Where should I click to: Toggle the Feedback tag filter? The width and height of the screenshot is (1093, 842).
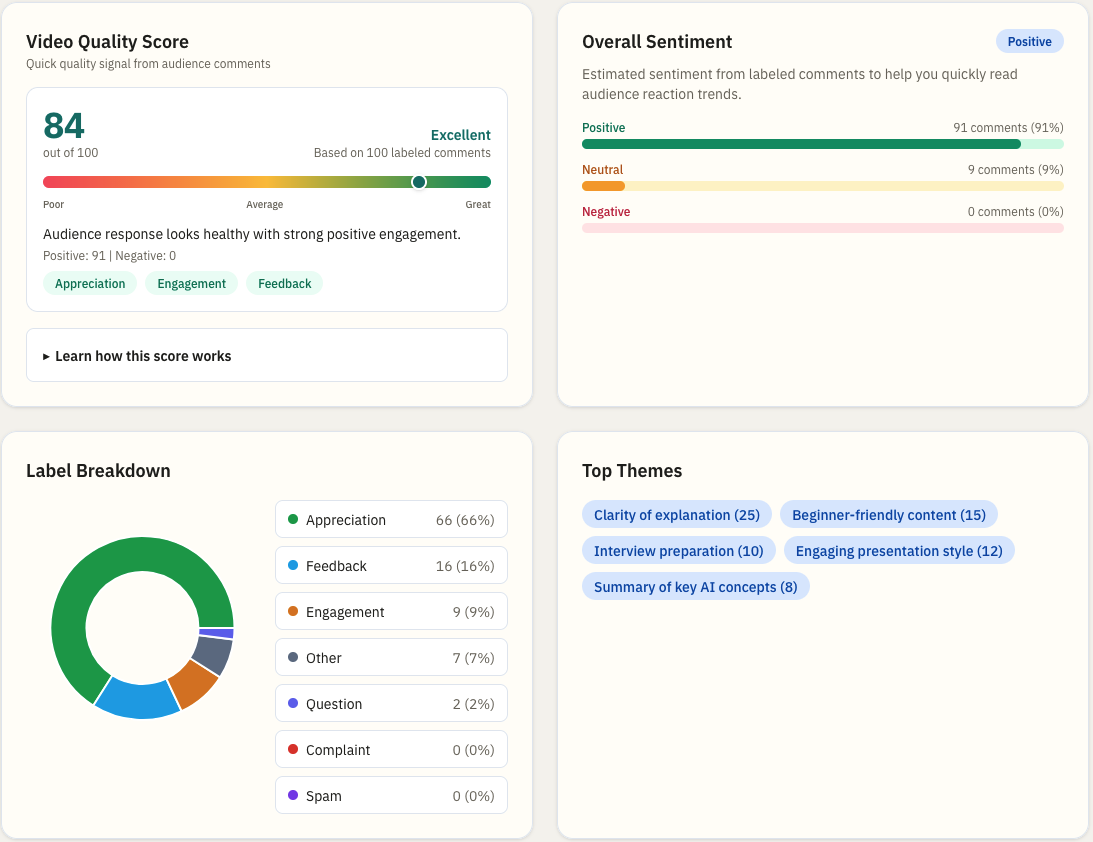[284, 283]
